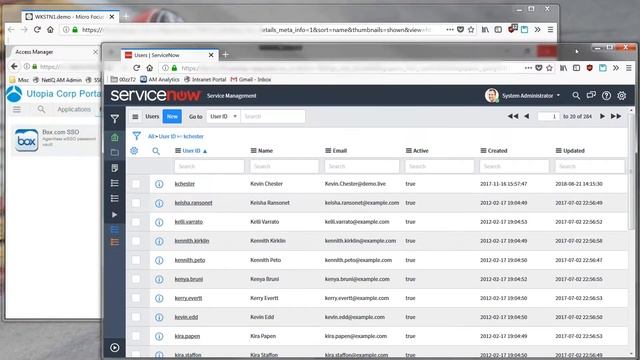640x360 pixels.
Task: Jump to the last page of users
Action: click(616, 116)
